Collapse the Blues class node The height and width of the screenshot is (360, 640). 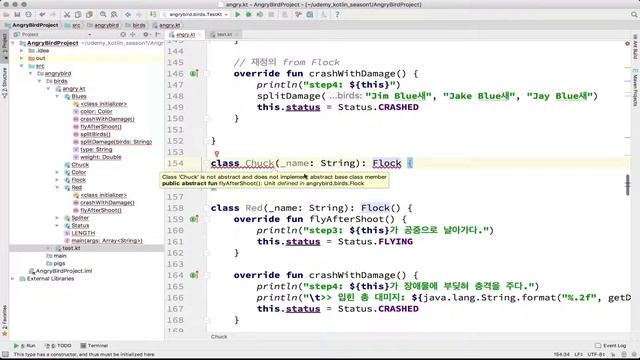pos(58,97)
